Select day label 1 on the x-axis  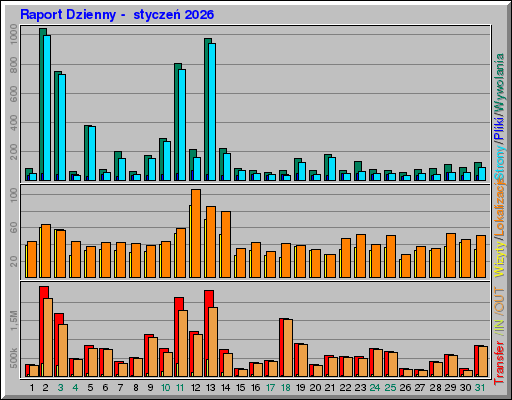[x=32, y=388]
